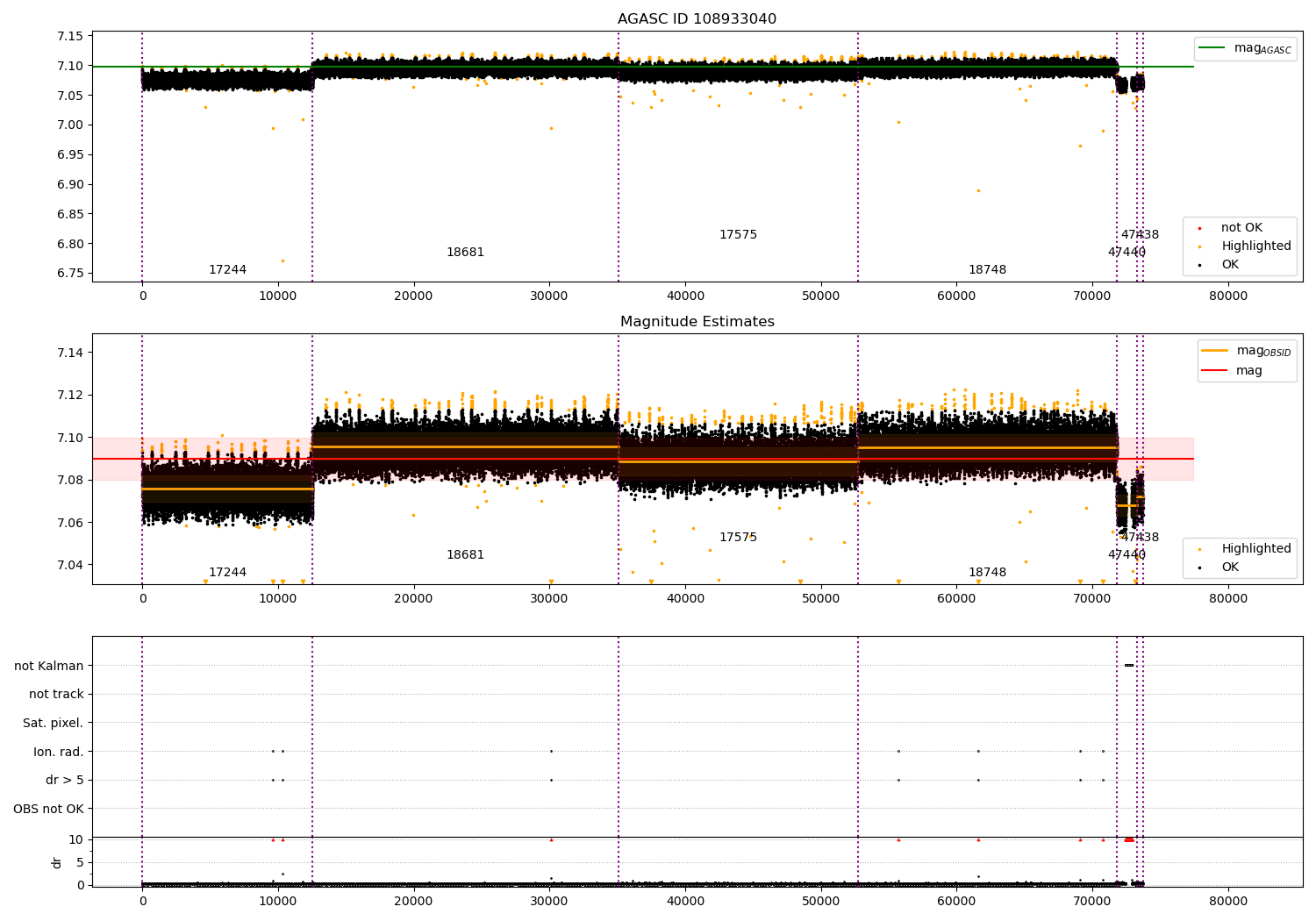This screenshot has height=921, width=1316.
Task: Click the title 'AGASC ID 108933040'
Action: [x=697, y=19]
